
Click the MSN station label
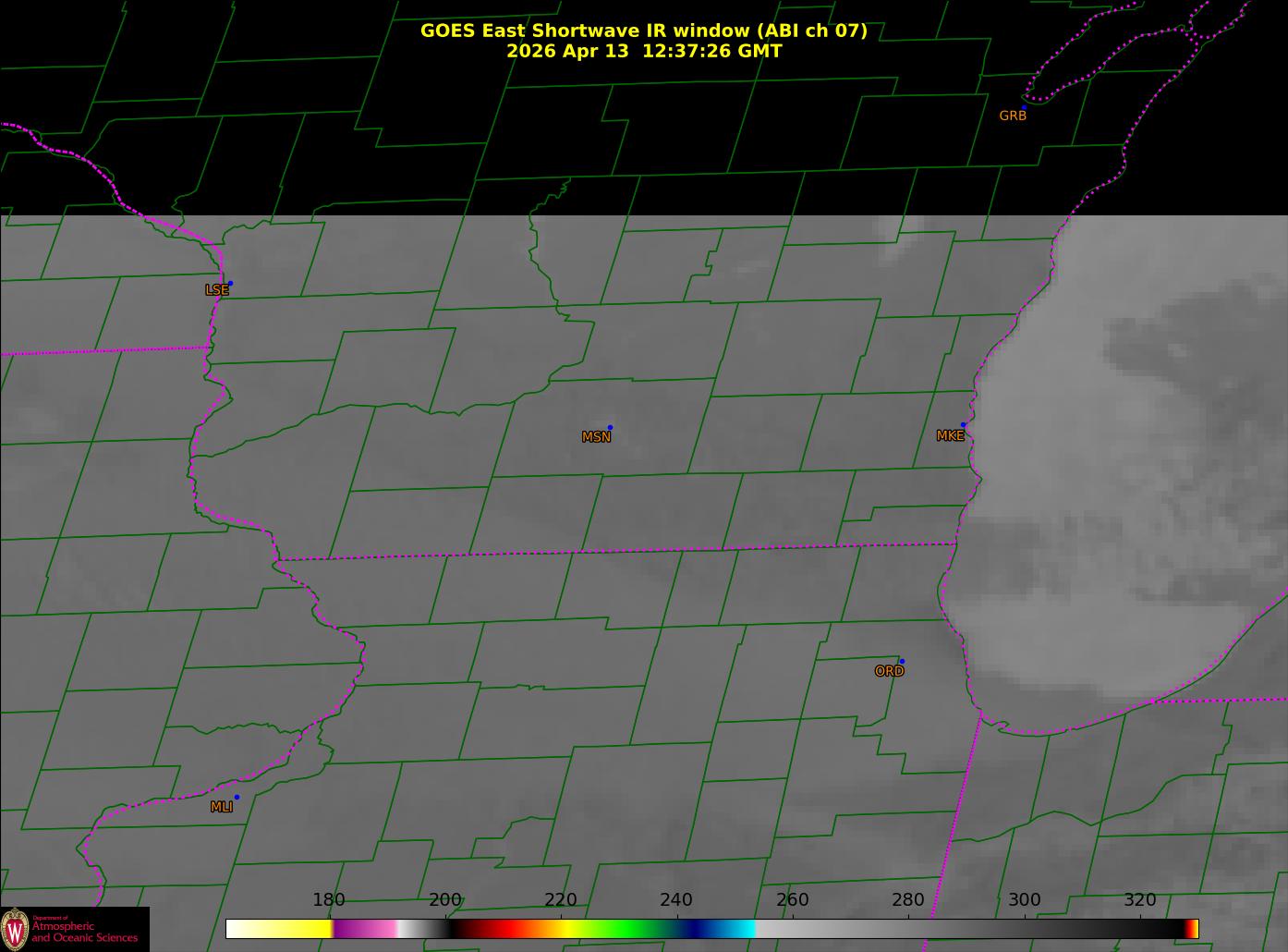pos(596,437)
